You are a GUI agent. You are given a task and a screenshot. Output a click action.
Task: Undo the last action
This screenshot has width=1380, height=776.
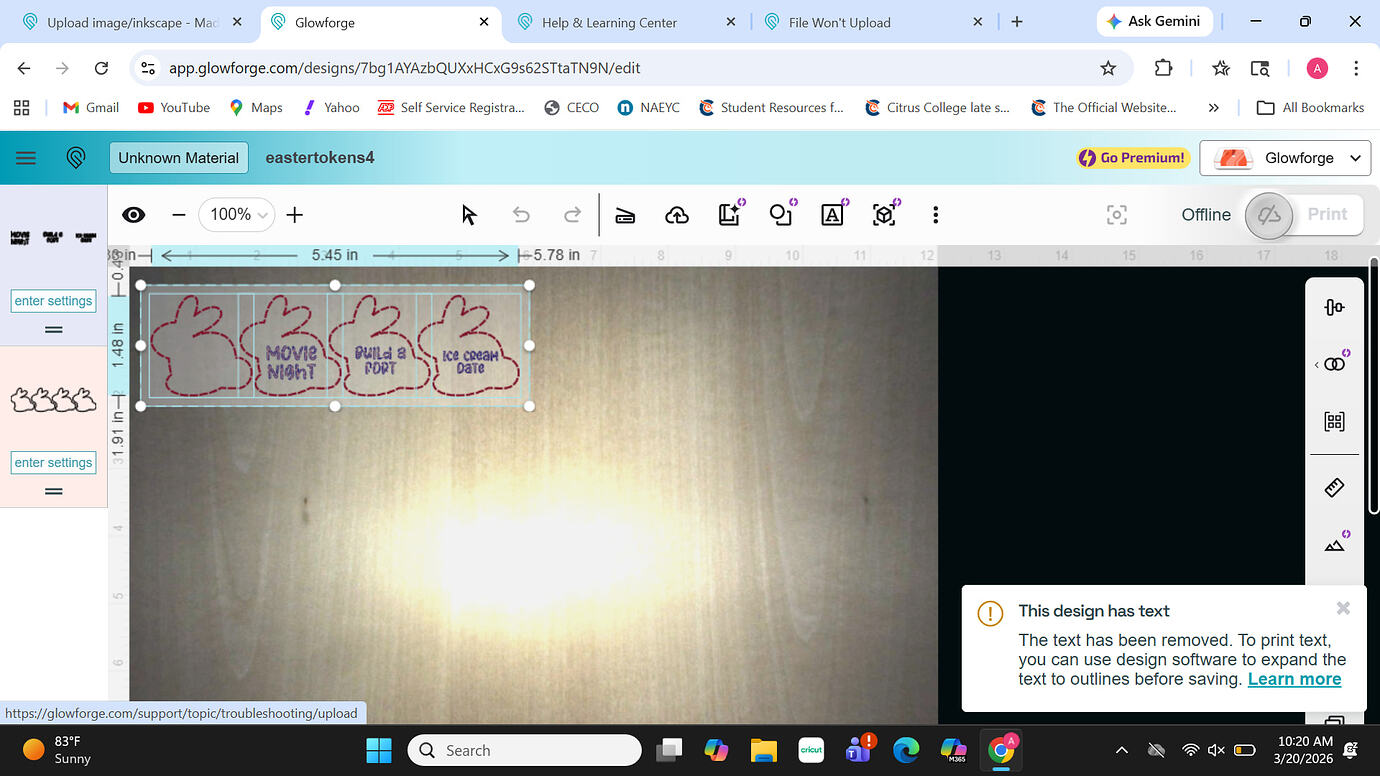(521, 215)
